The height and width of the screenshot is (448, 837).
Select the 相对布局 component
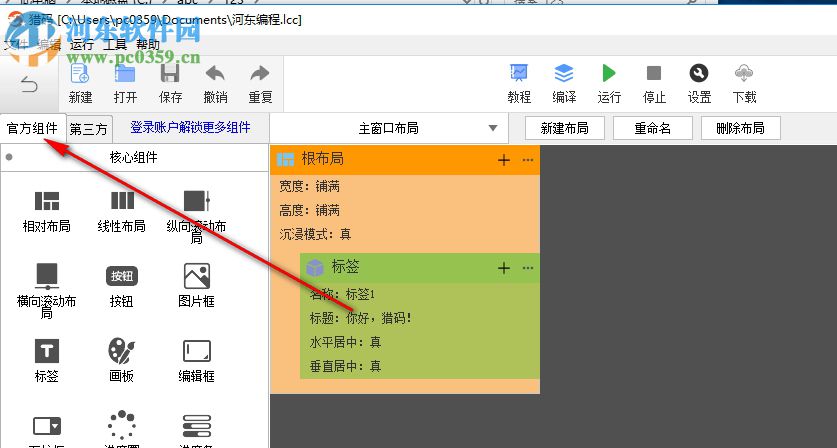46,211
